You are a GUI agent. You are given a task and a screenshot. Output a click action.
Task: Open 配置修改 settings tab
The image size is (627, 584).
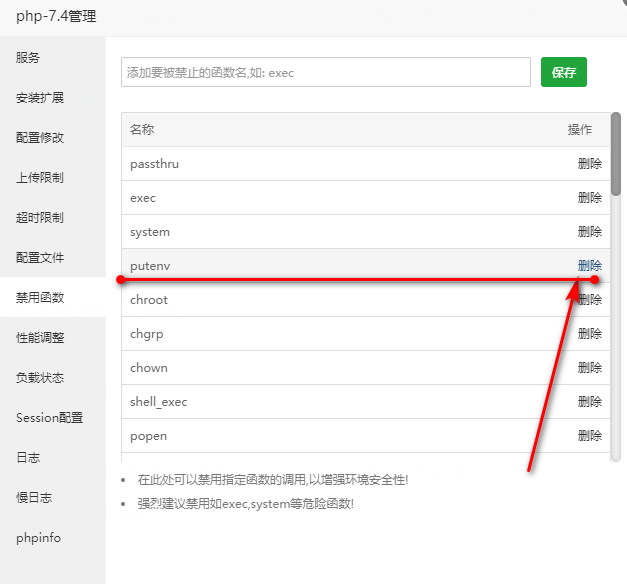40,138
